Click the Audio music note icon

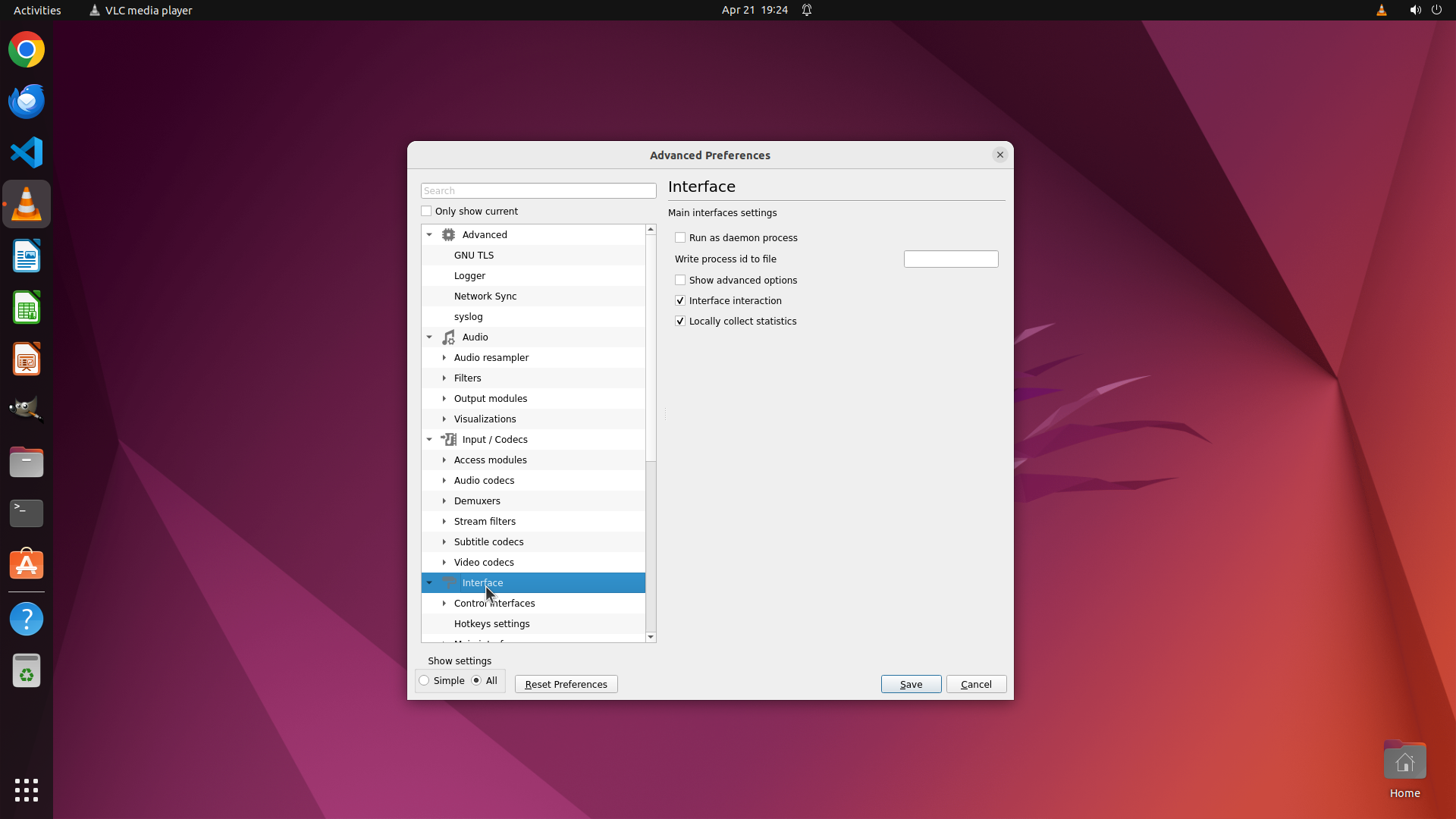coord(448,337)
